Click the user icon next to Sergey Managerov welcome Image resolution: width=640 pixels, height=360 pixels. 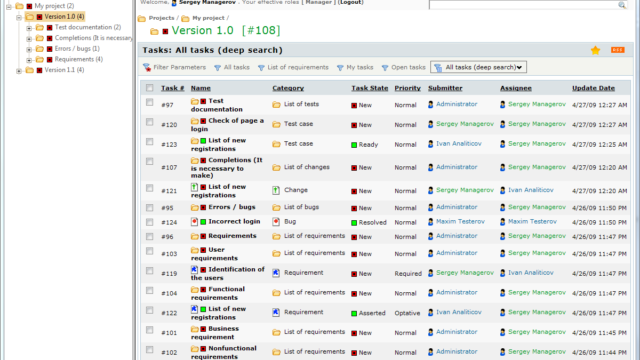click(174, 3)
